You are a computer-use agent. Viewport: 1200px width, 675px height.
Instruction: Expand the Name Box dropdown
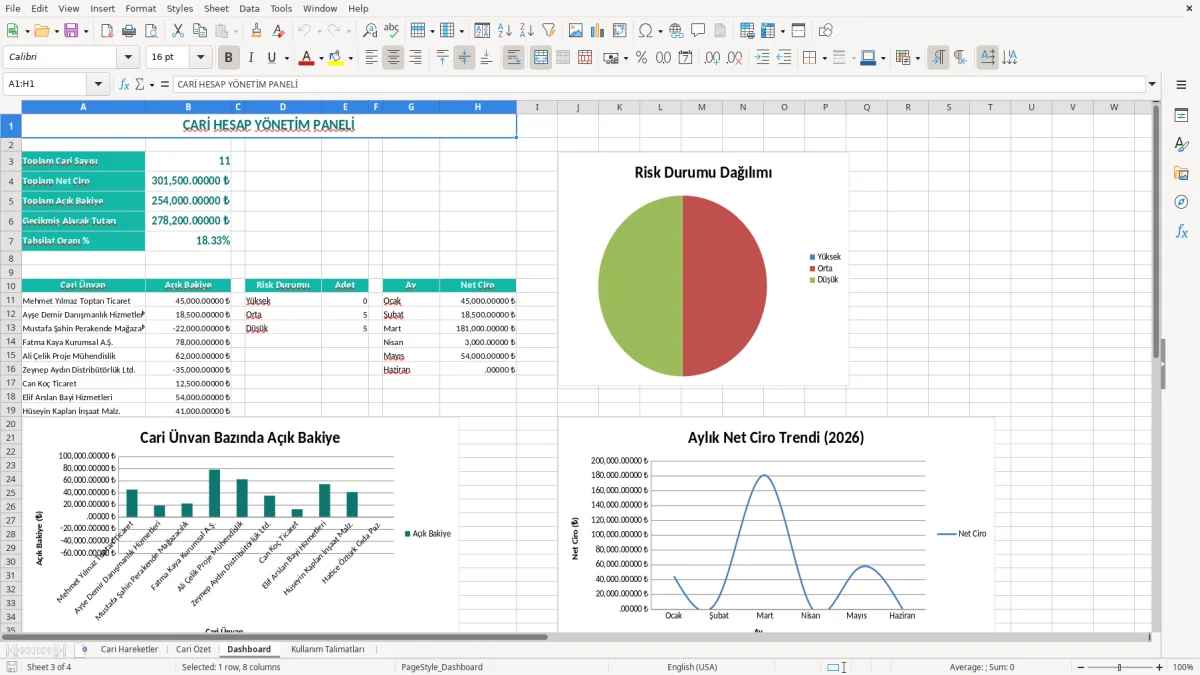[98, 84]
